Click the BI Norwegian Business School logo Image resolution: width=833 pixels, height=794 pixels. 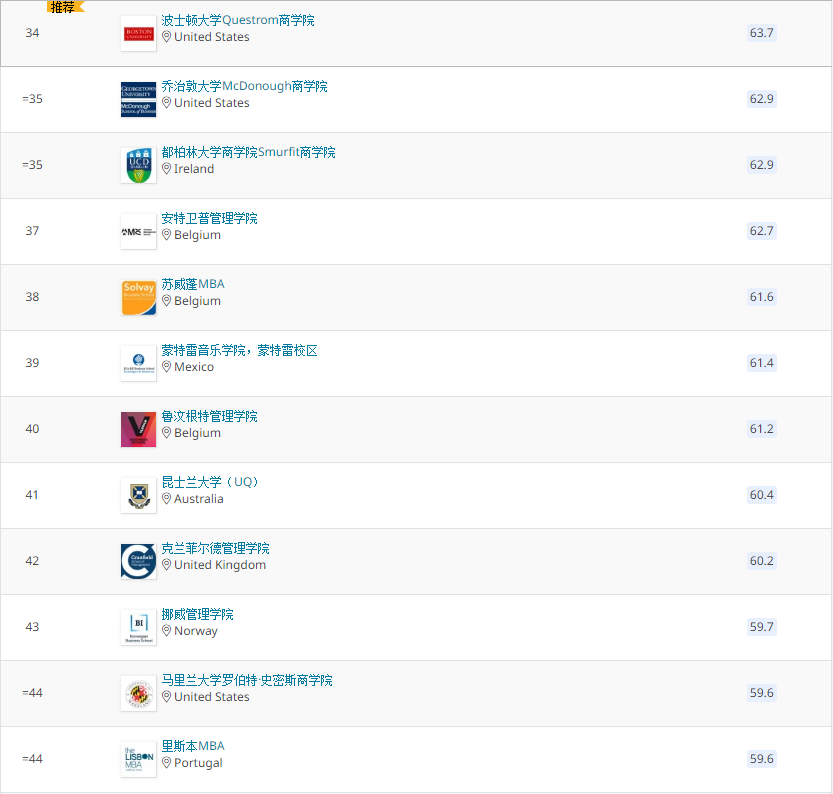pyautogui.click(x=139, y=628)
